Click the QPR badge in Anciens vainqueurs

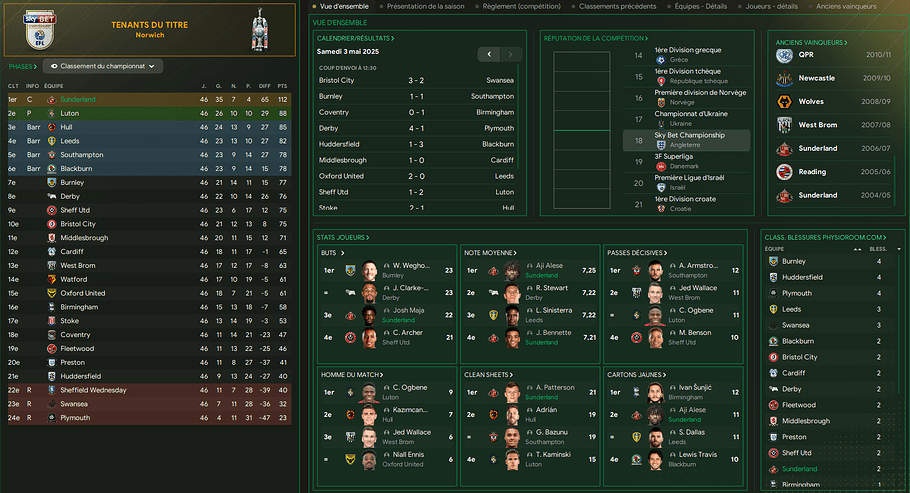pos(784,55)
